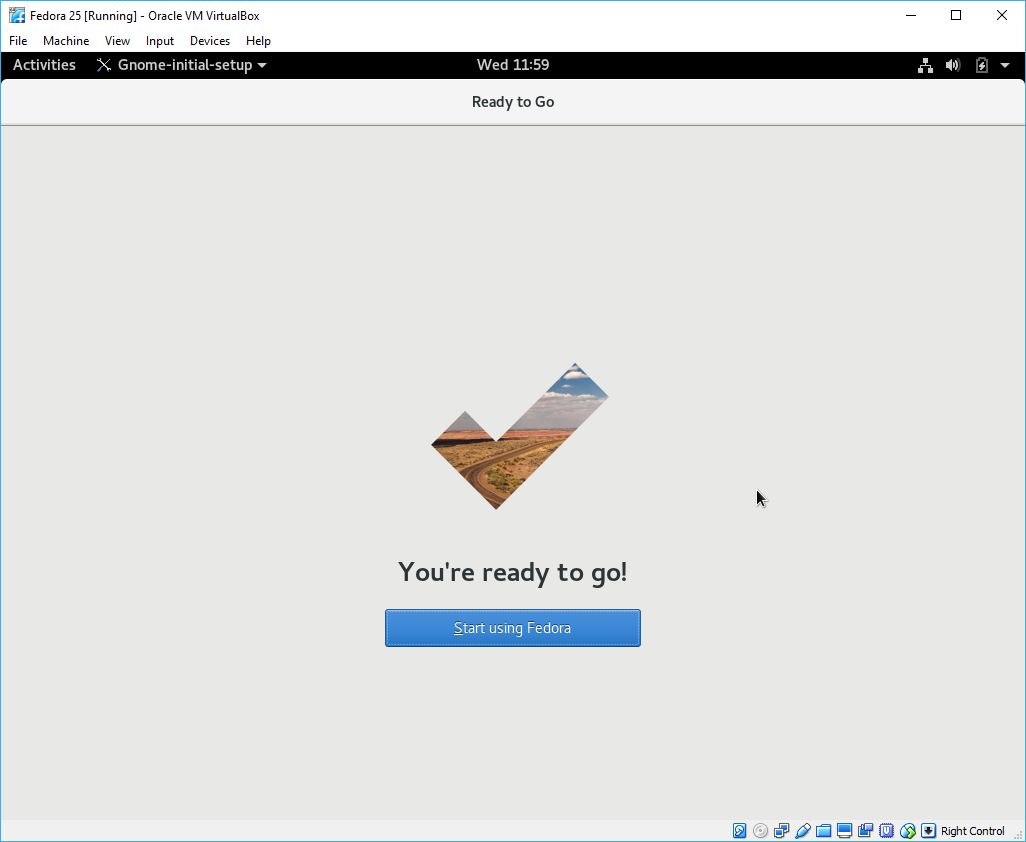Open the Wed 11:59 clock calendar
1026x842 pixels.
[x=513, y=65]
